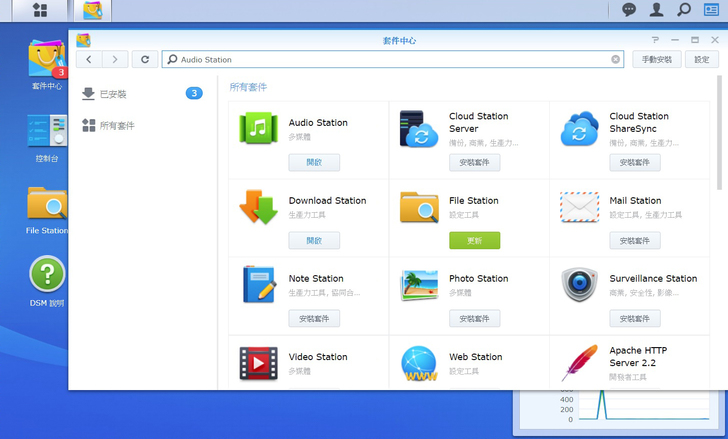Open the user account options icon
The height and width of the screenshot is (439, 728).
tap(656, 9)
